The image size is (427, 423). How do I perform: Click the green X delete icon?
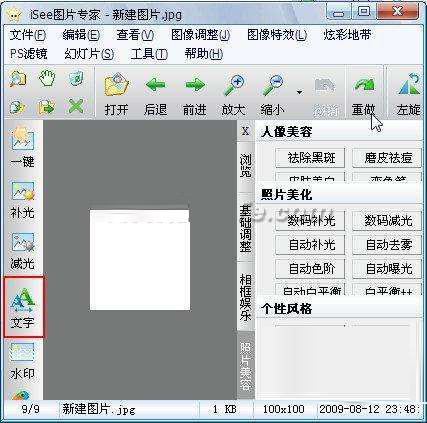tap(76, 107)
